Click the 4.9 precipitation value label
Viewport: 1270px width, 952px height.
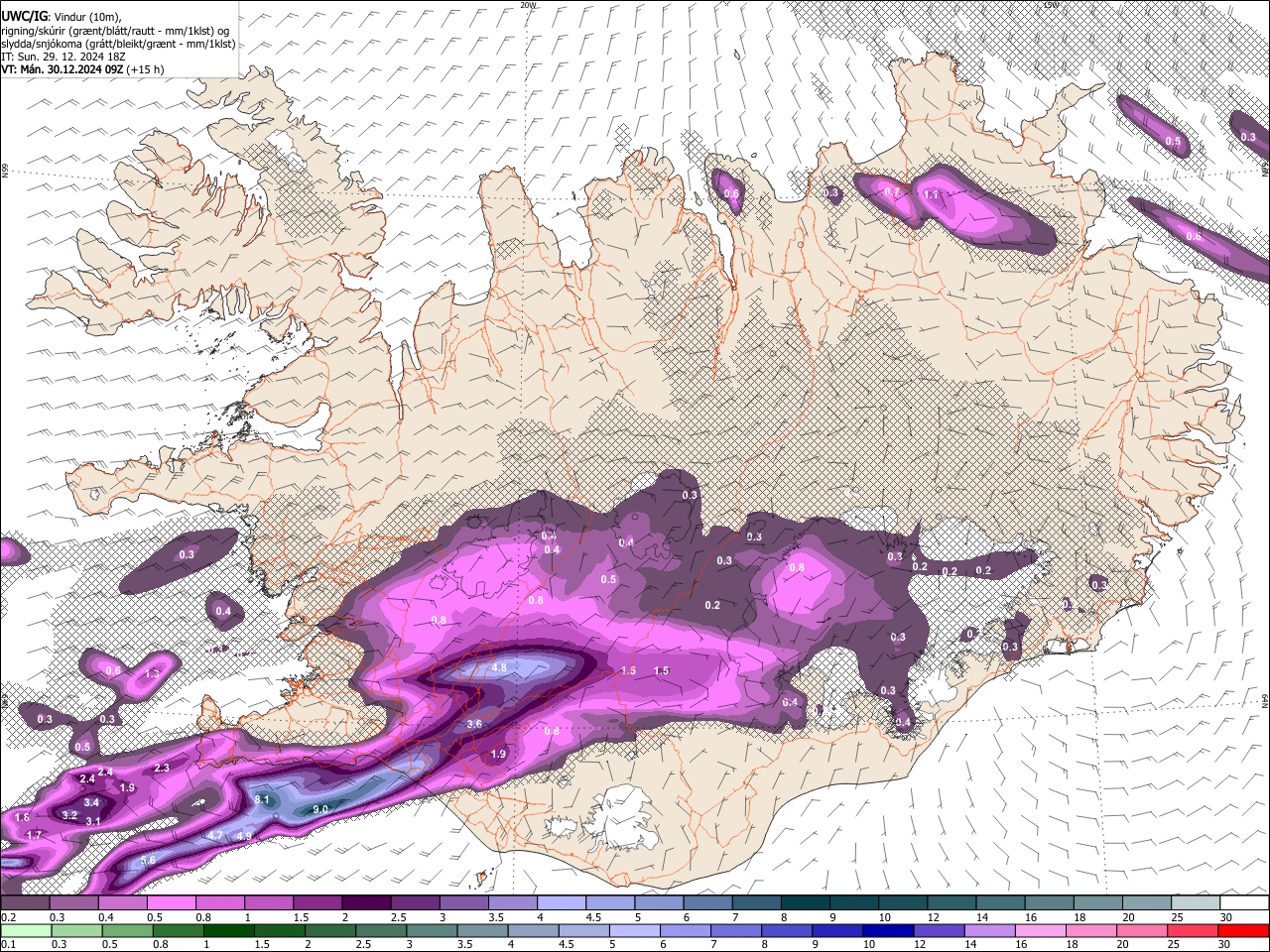244,836
